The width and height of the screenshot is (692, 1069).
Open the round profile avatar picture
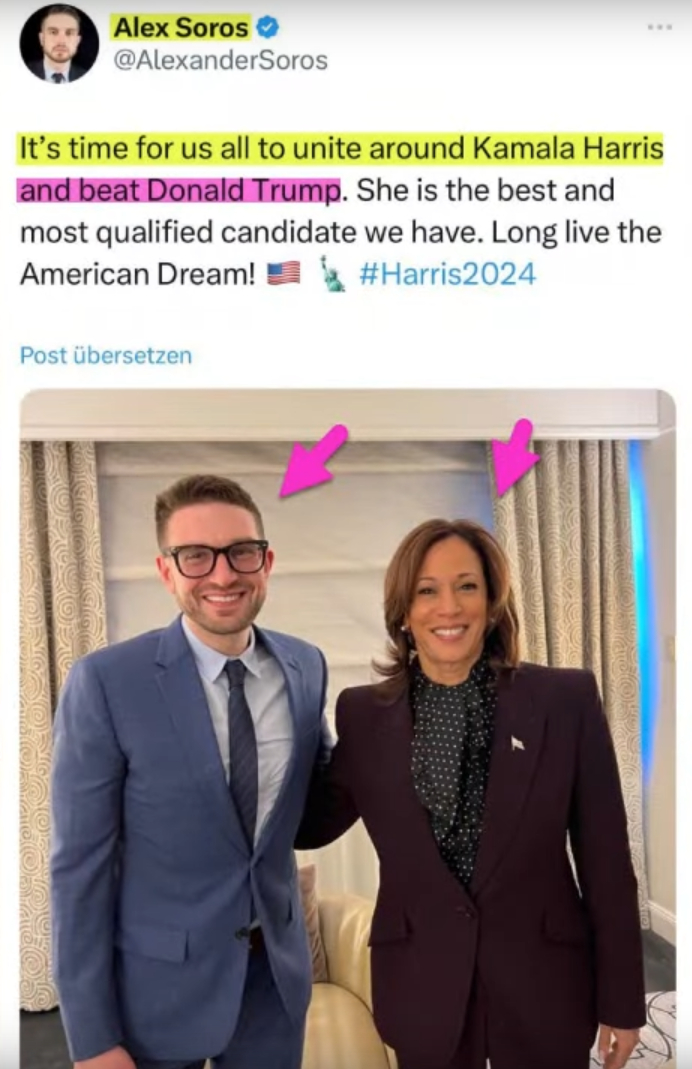(59, 44)
